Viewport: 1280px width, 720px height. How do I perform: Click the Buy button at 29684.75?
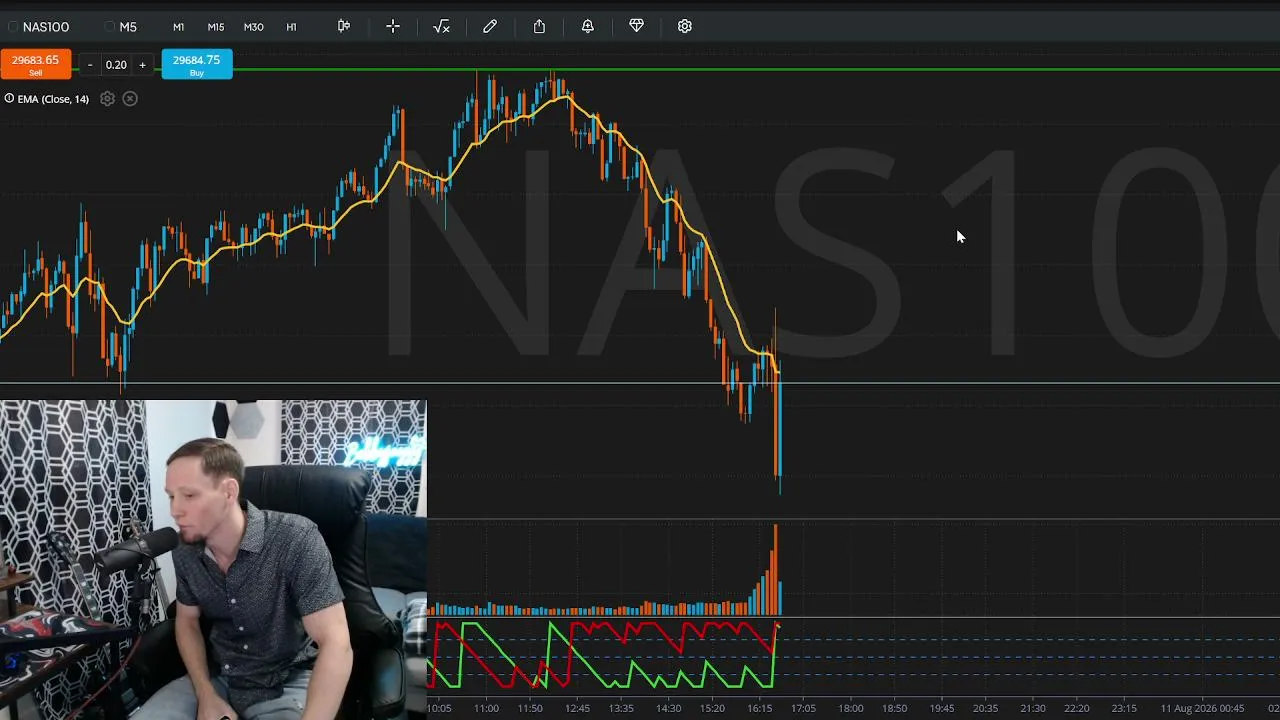tap(197, 64)
